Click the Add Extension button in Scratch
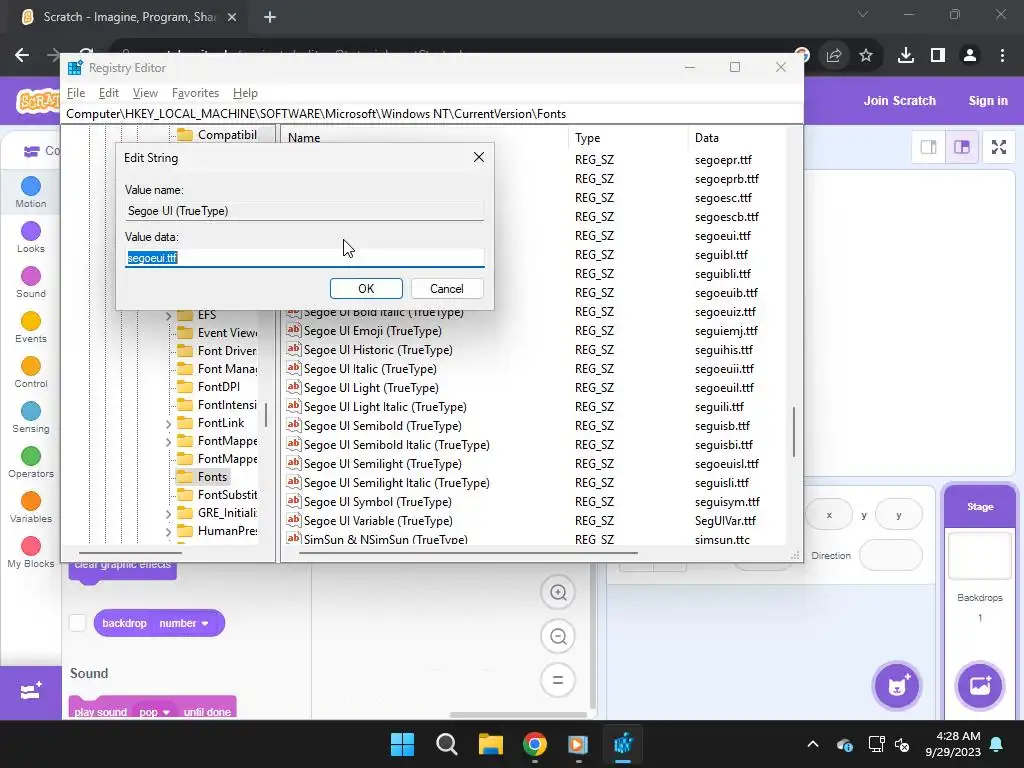Image resolution: width=1024 pixels, height=768 pixels. coord(31,692)
